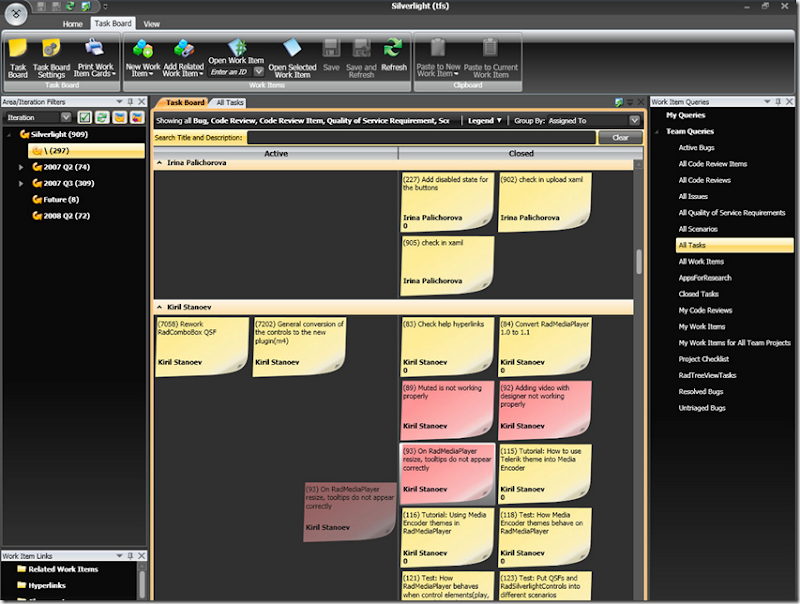Close the Area/Iteration Filters panel
Viewport: 800px width, 604px height.
coord(142,102)
